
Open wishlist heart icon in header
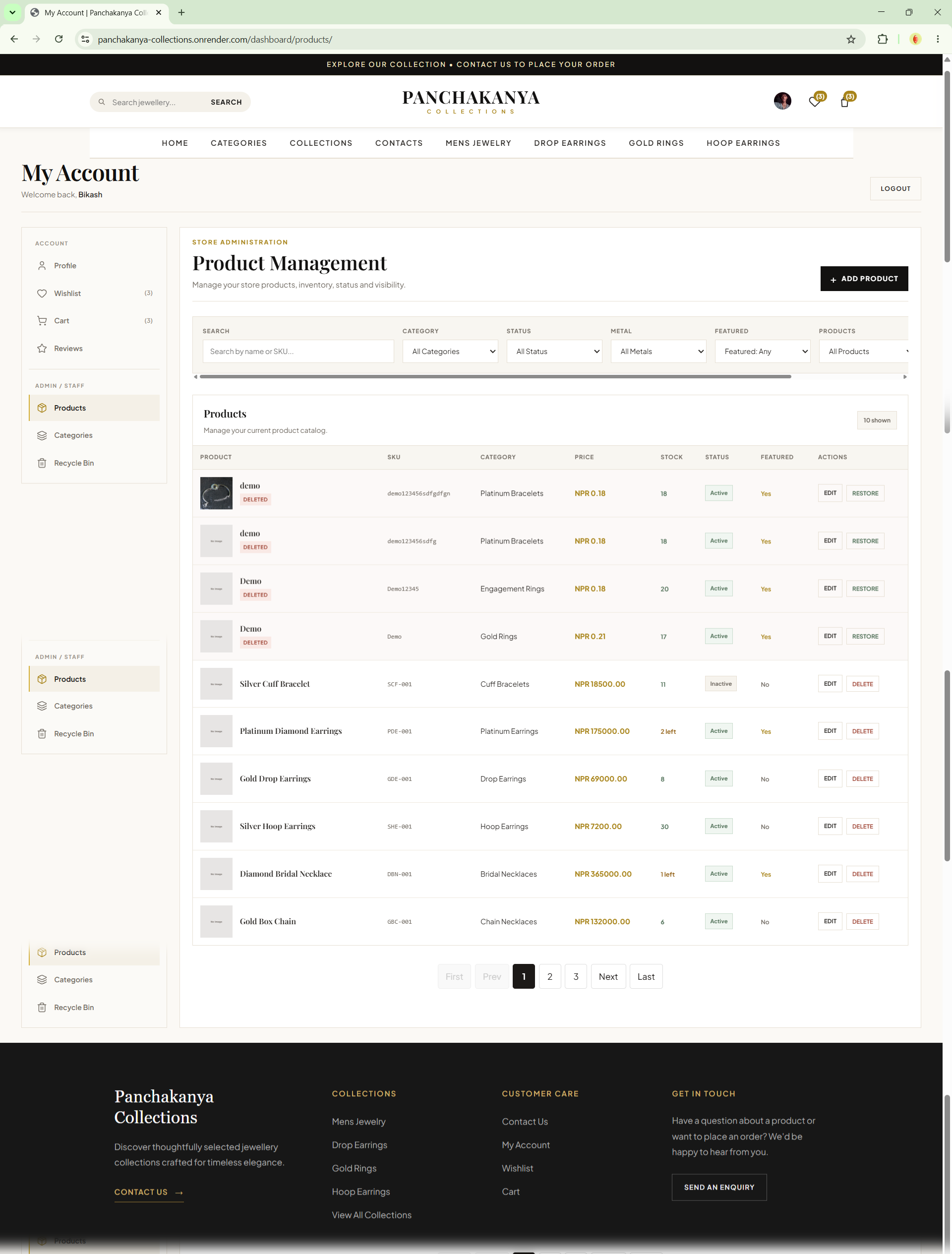click(815, 102)
